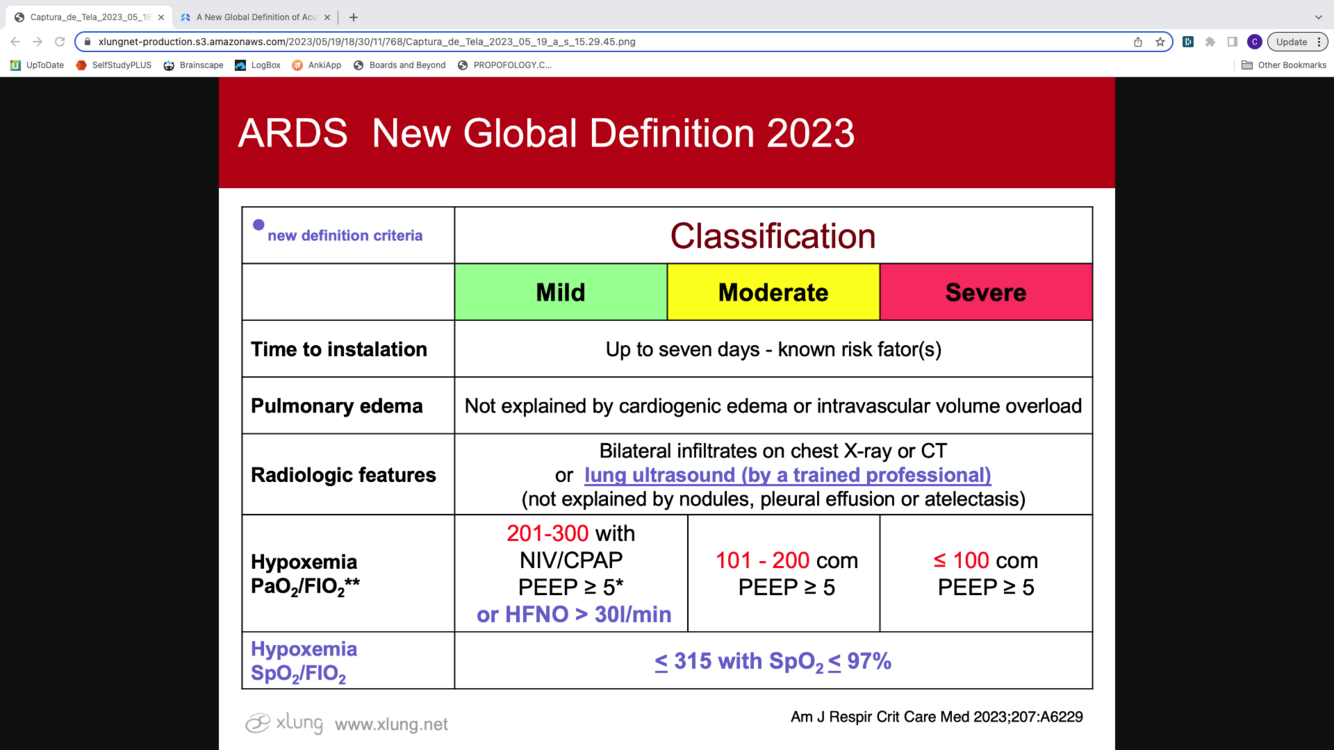Viewport: 1334px width, 750px height.
Task: Click 'Not explained by cardiogenic edema' cell
Action: 773,406
